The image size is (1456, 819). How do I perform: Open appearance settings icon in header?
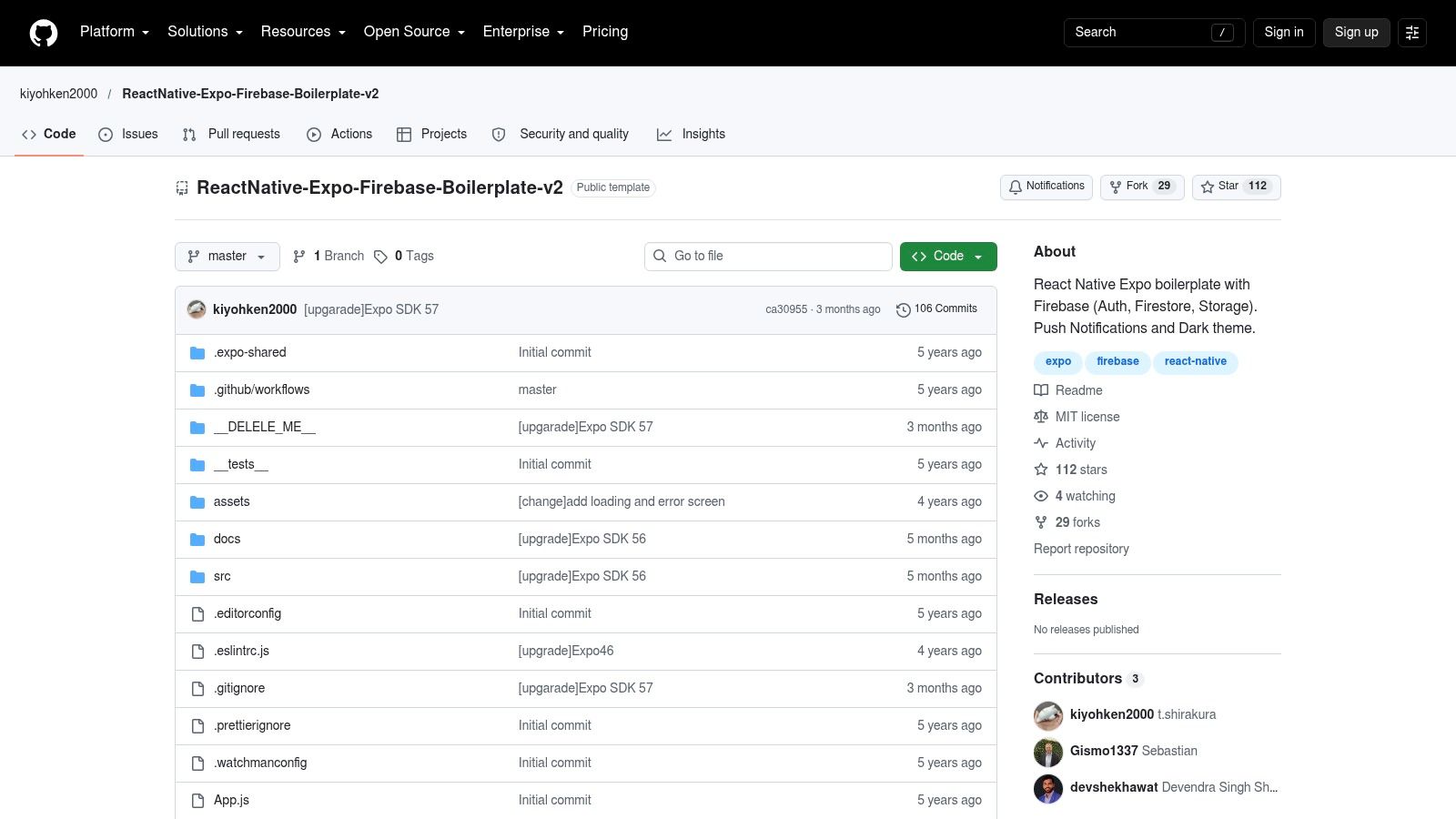click(x=1412, y=33)
